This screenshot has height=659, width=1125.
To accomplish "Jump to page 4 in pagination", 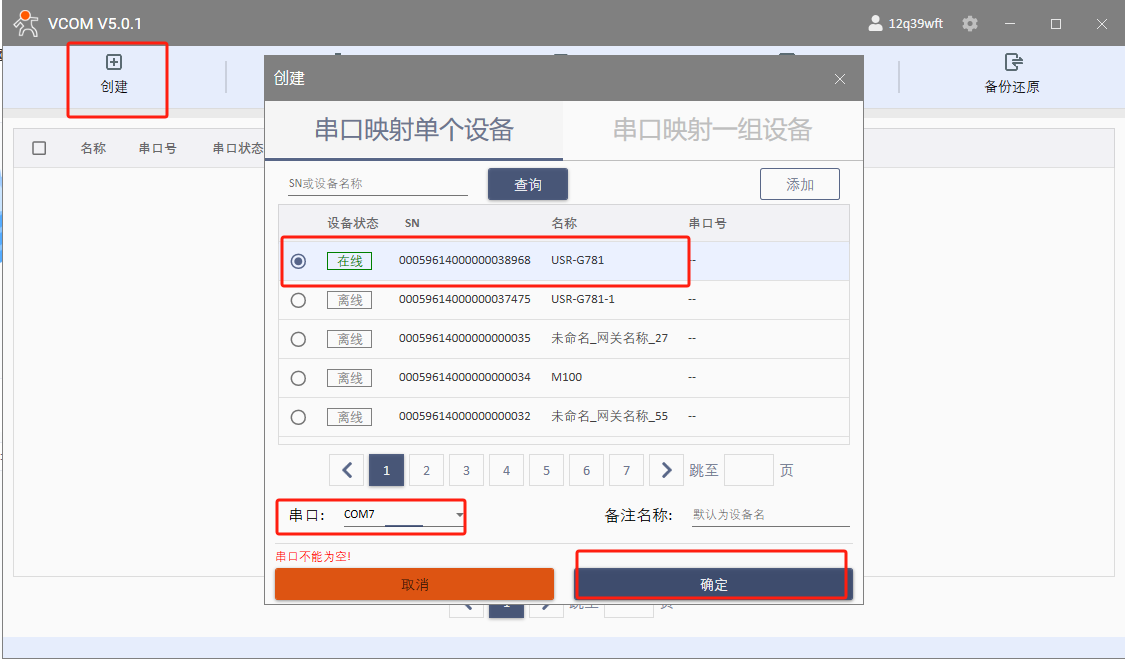I will point(506,470).
